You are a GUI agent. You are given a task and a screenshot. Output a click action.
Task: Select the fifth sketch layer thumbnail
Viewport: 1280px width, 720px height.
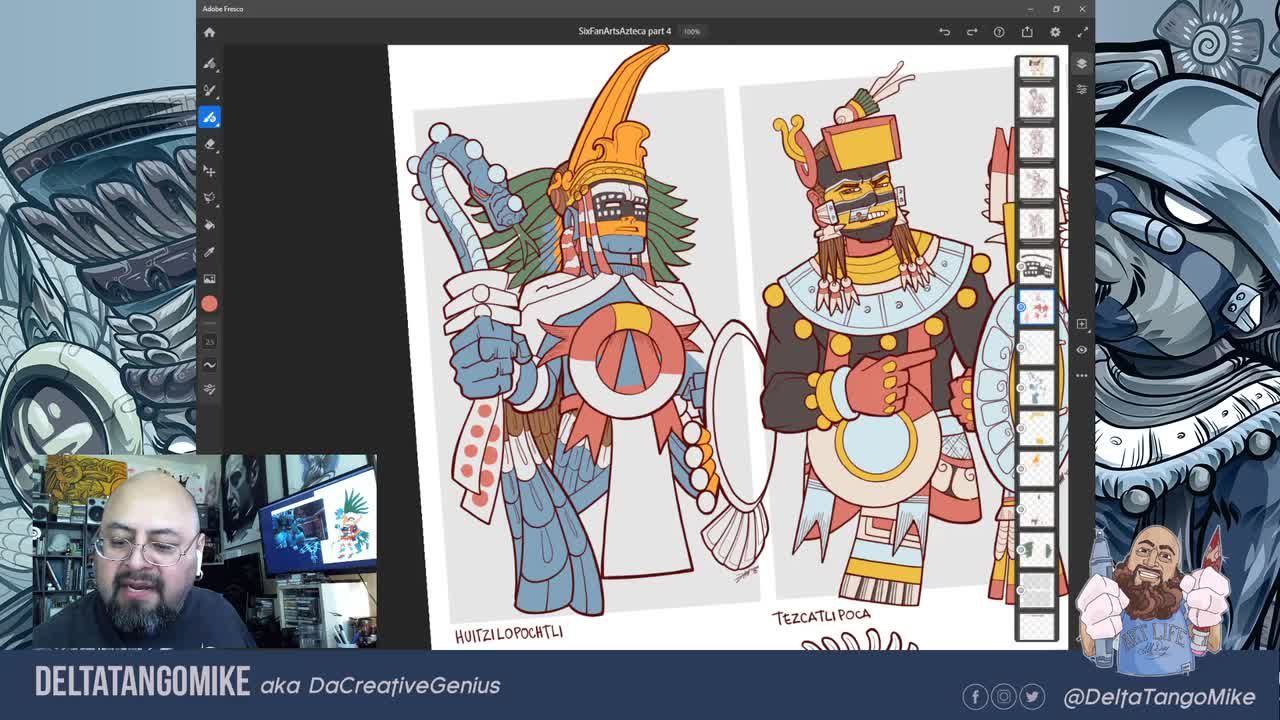[x=1036, y=225]
